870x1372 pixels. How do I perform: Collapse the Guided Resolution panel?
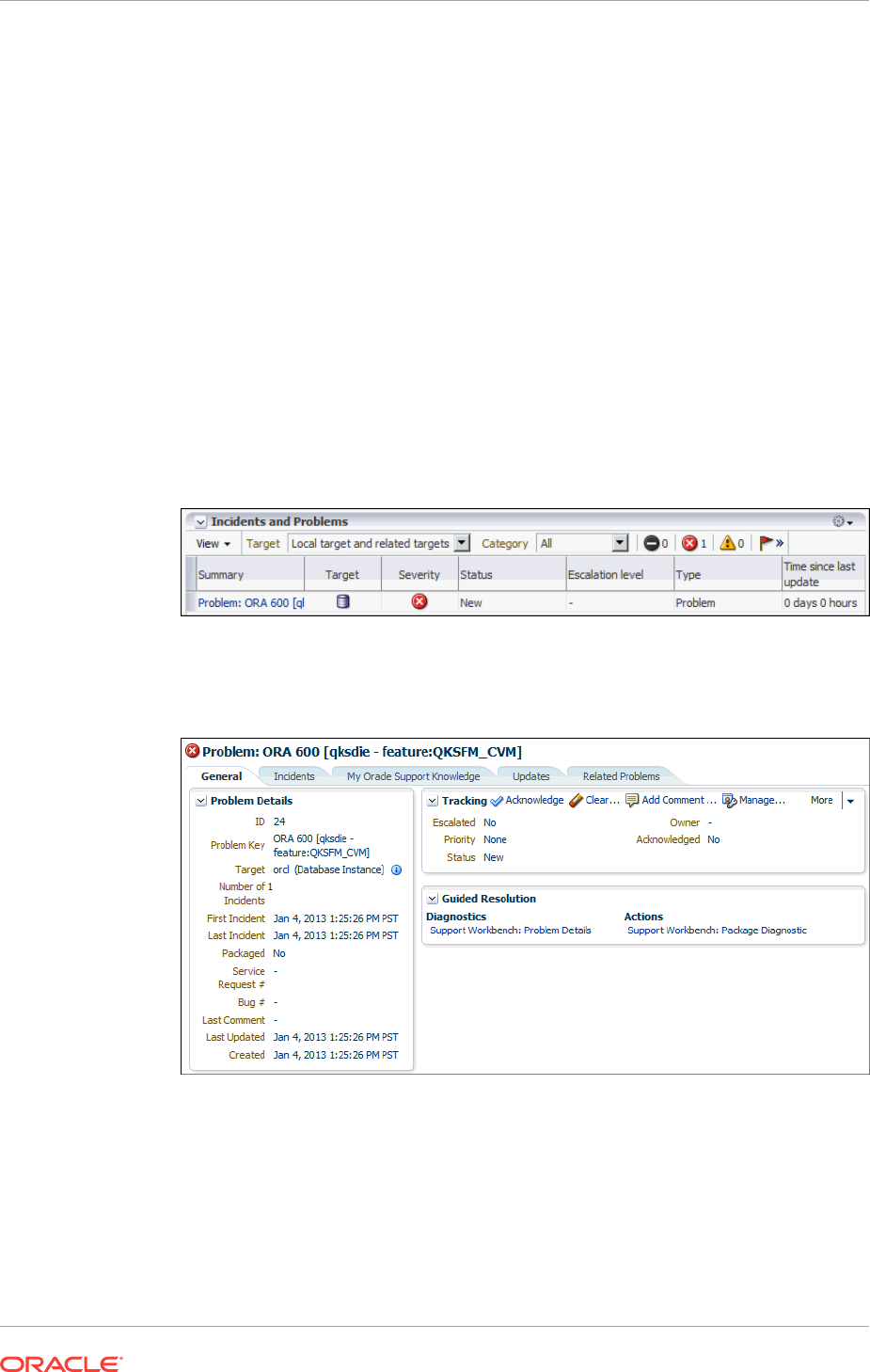click(433, 899)
